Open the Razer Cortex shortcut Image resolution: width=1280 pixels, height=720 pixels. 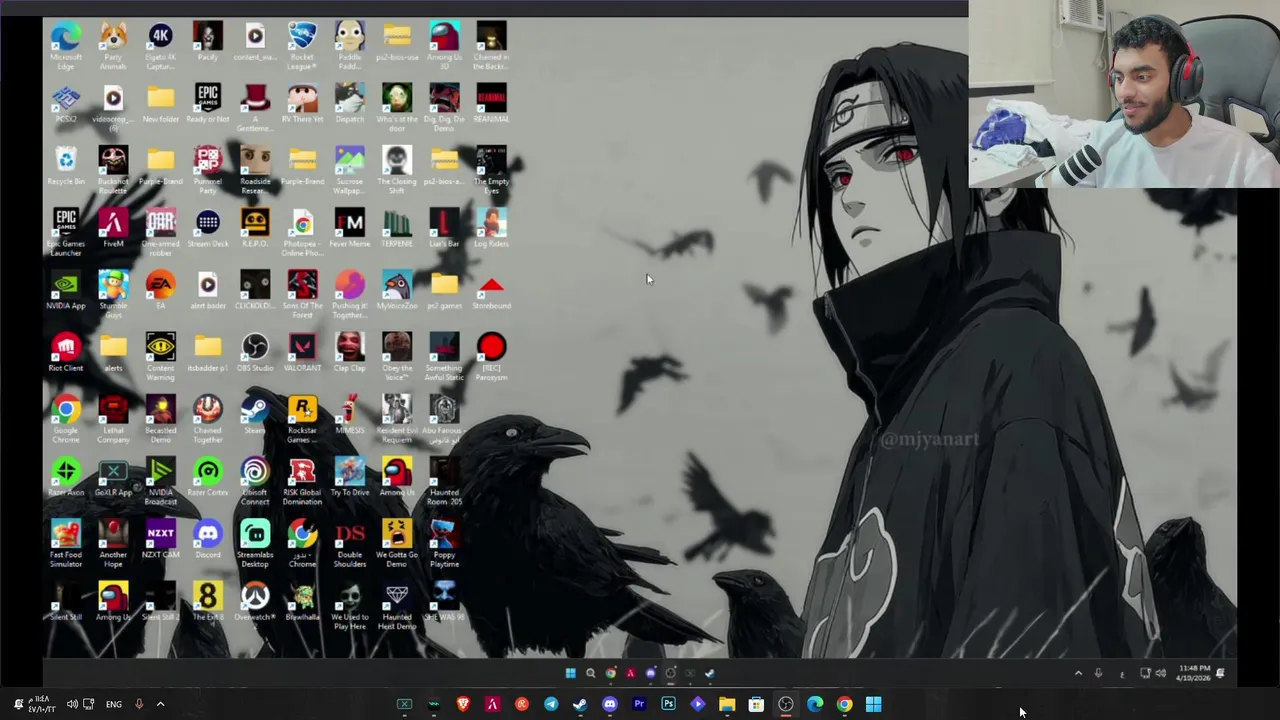(208, 476)
